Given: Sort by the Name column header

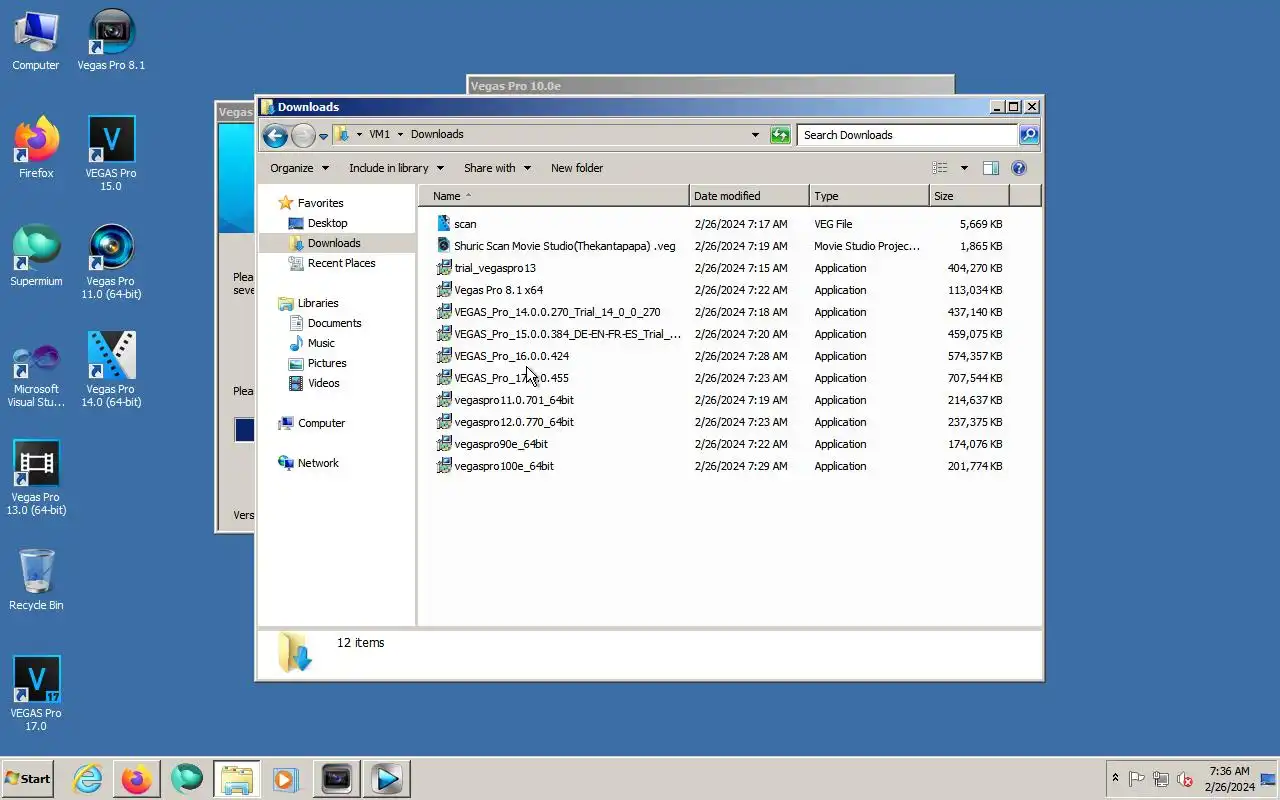Looking at the screenshot, I should (554, 196).
